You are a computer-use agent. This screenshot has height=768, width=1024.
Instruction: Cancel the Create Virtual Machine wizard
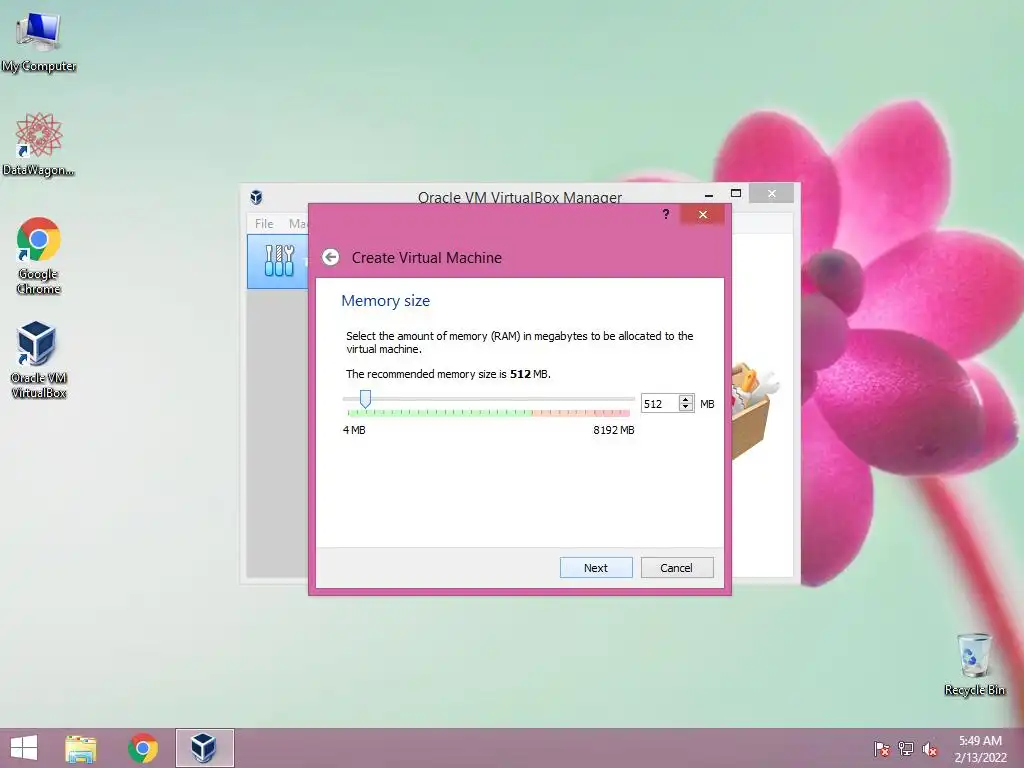[x=677, y=568]
